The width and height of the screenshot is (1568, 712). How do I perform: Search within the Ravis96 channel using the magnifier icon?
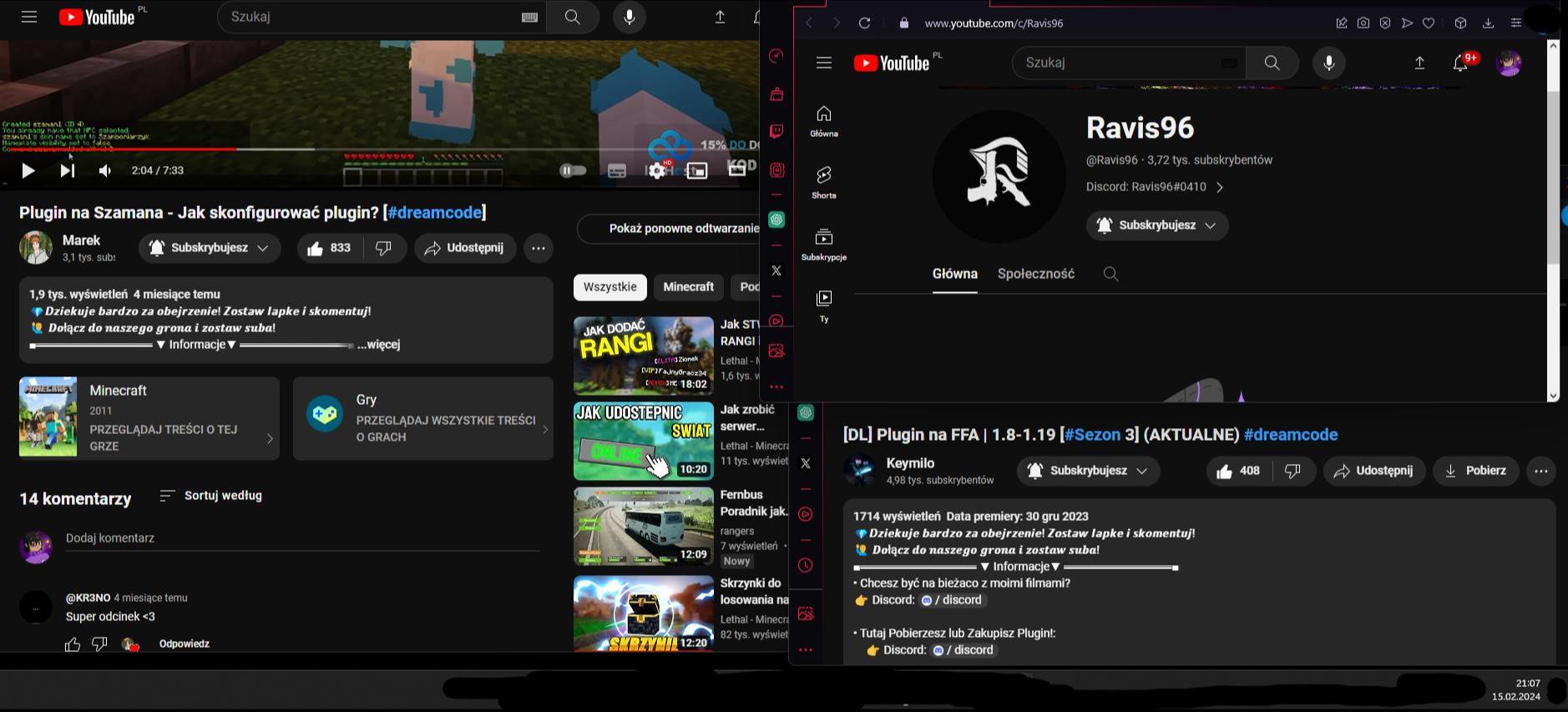1110,274
